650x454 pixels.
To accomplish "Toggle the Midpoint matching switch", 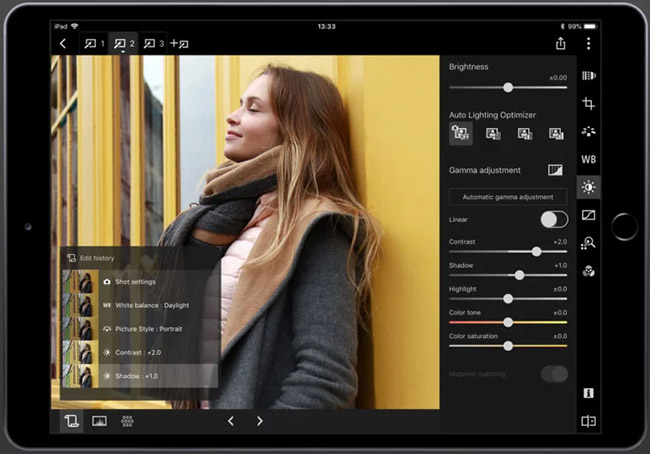I will coord(554,374).
